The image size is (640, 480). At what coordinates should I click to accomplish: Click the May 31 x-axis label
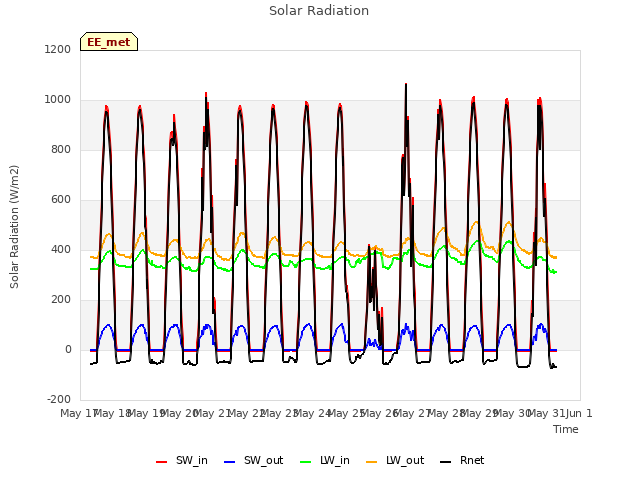click(545, 413)
